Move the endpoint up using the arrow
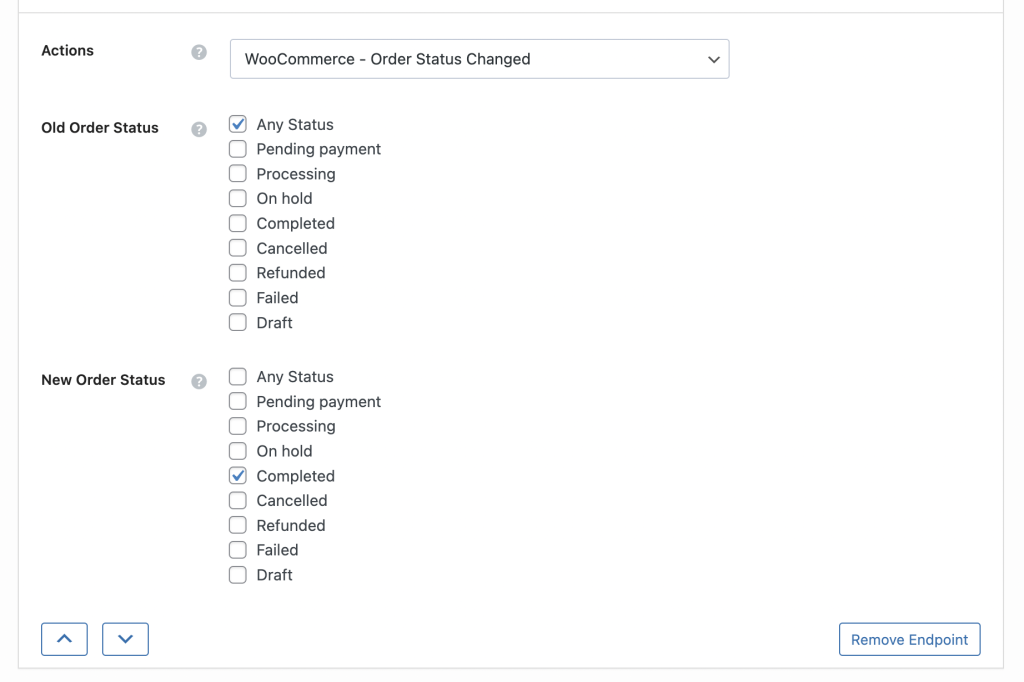This screenshot has width=1024, height=682. (x=64, y=639)
